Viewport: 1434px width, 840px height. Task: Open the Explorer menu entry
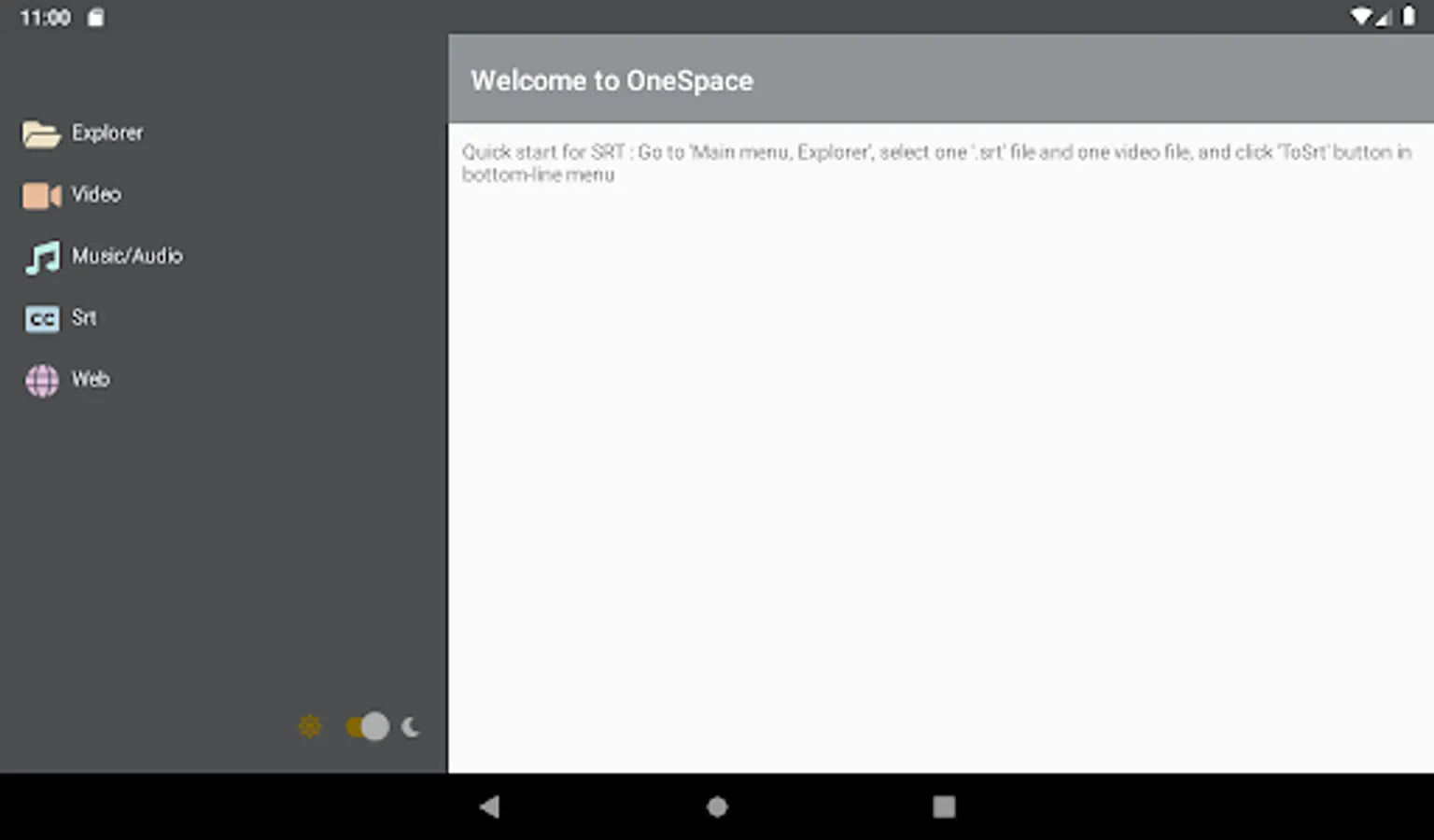224,133
